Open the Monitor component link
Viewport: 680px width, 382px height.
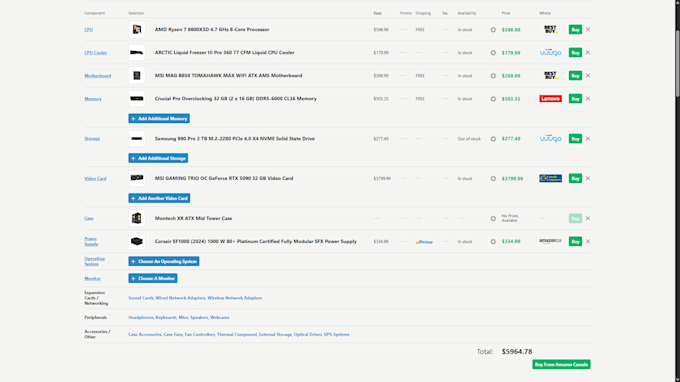coord(92,278)
